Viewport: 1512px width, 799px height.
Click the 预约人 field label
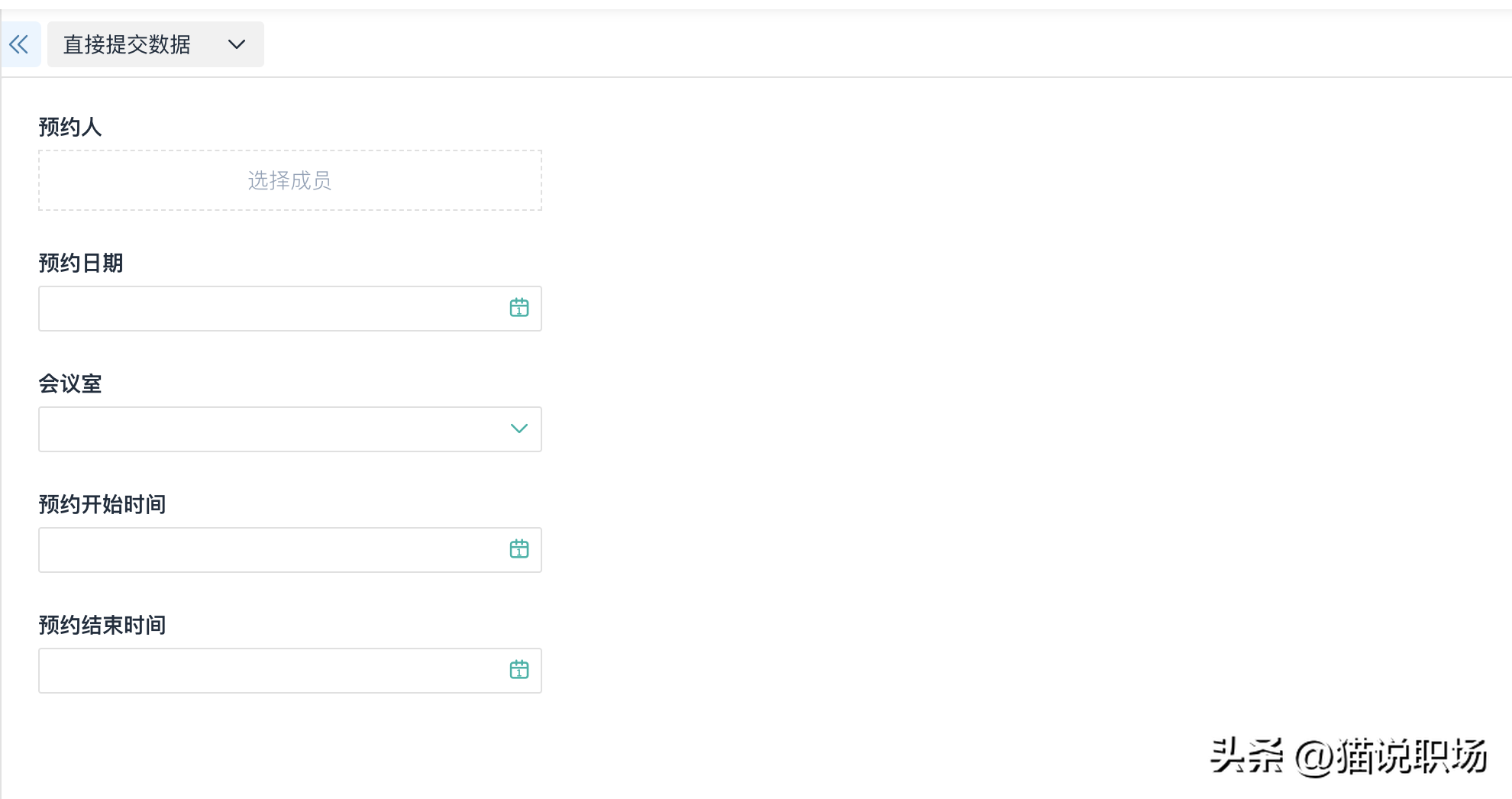(x=70, y=127)
